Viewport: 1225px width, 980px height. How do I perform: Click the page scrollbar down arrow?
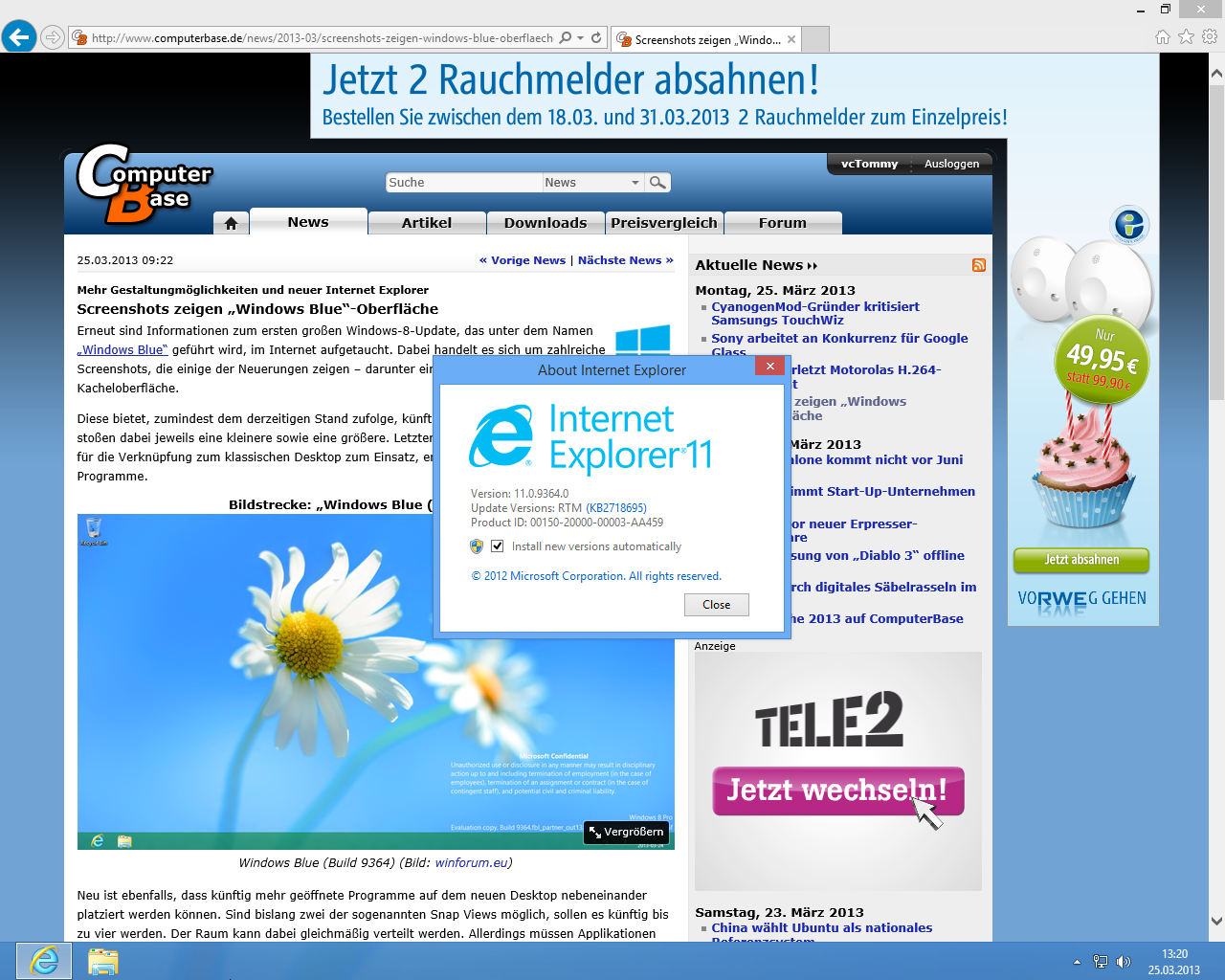(x=1216, y=922)
